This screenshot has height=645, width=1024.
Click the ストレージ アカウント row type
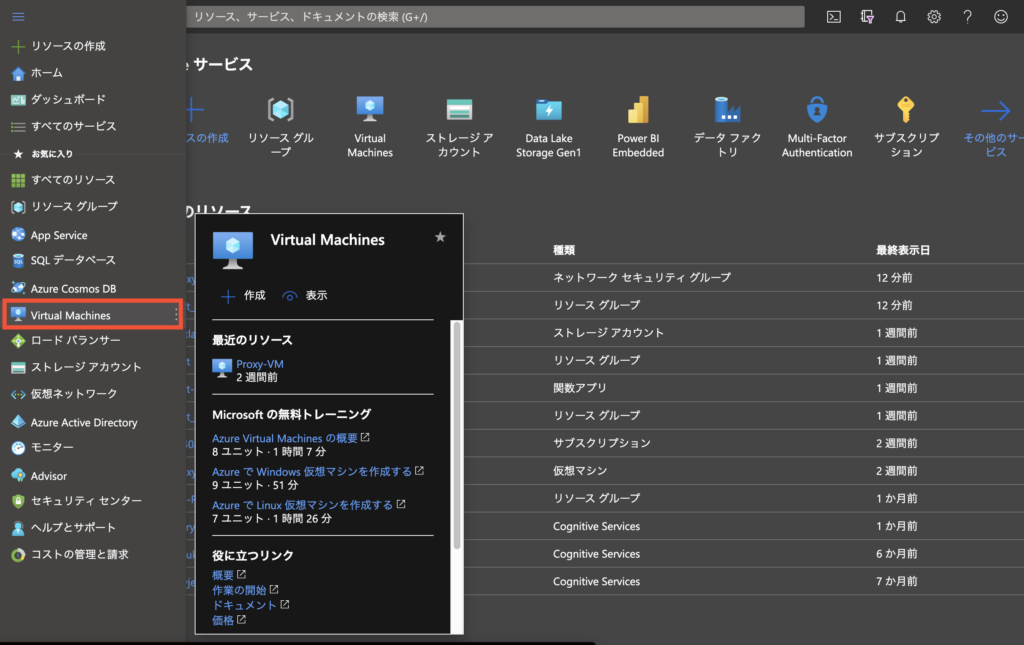click(608, 333)
